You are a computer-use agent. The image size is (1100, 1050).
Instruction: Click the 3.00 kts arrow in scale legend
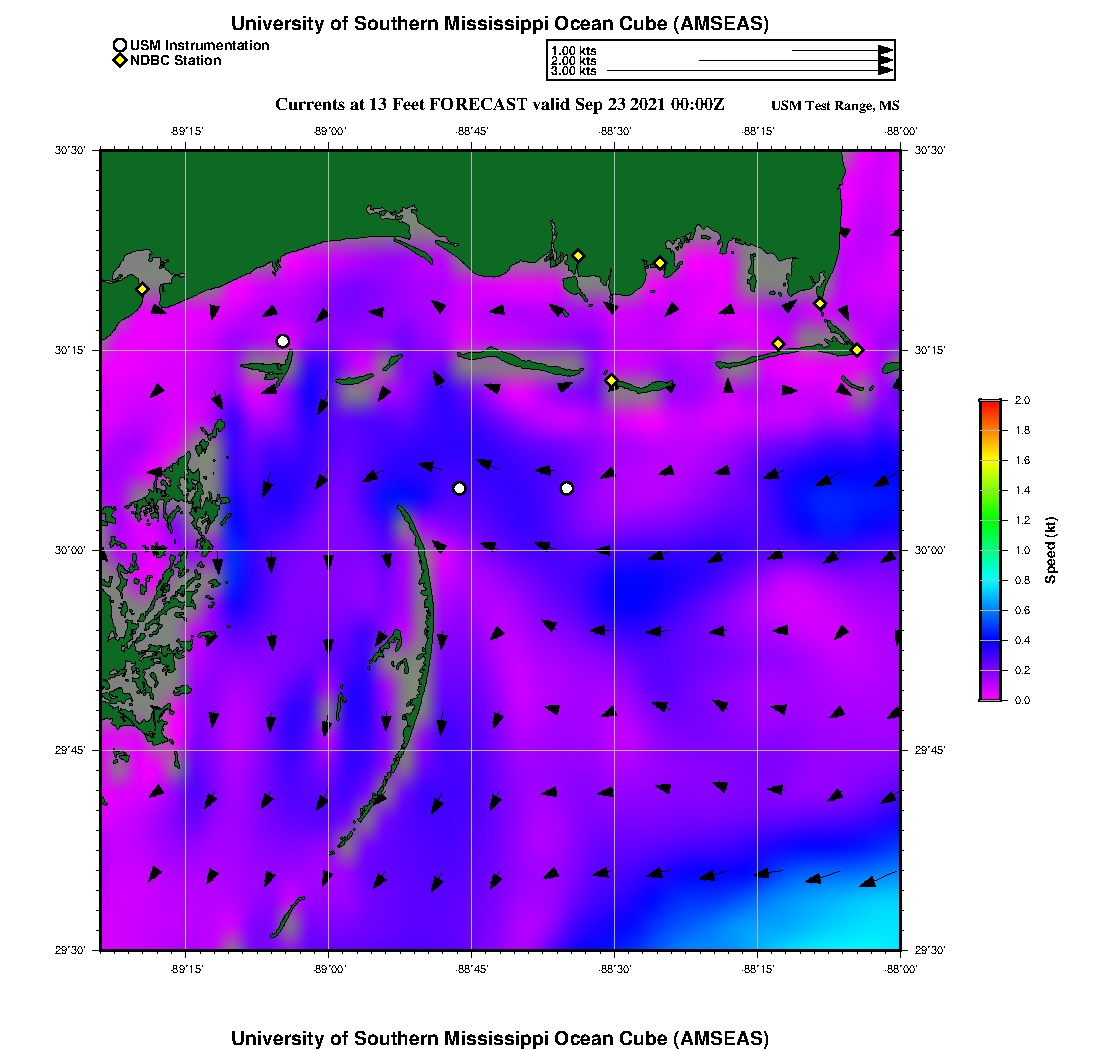coord(750,71)
